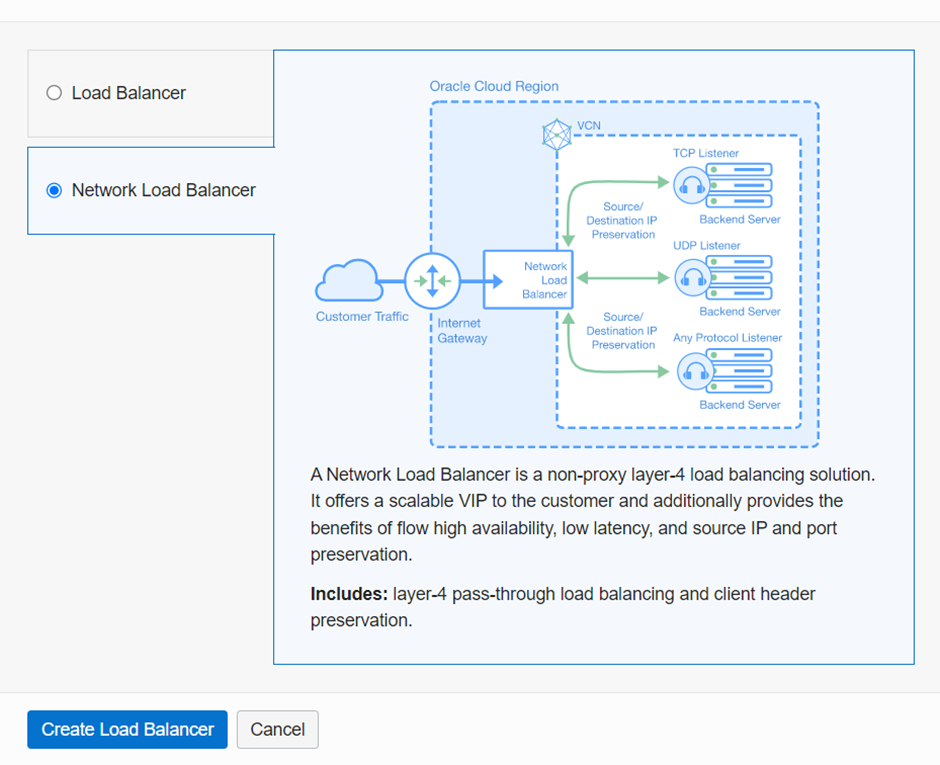This screenshot has height=765, width=940.
Task: Select the Network Load Balancer radio option
Action: (x=54, y=191)
